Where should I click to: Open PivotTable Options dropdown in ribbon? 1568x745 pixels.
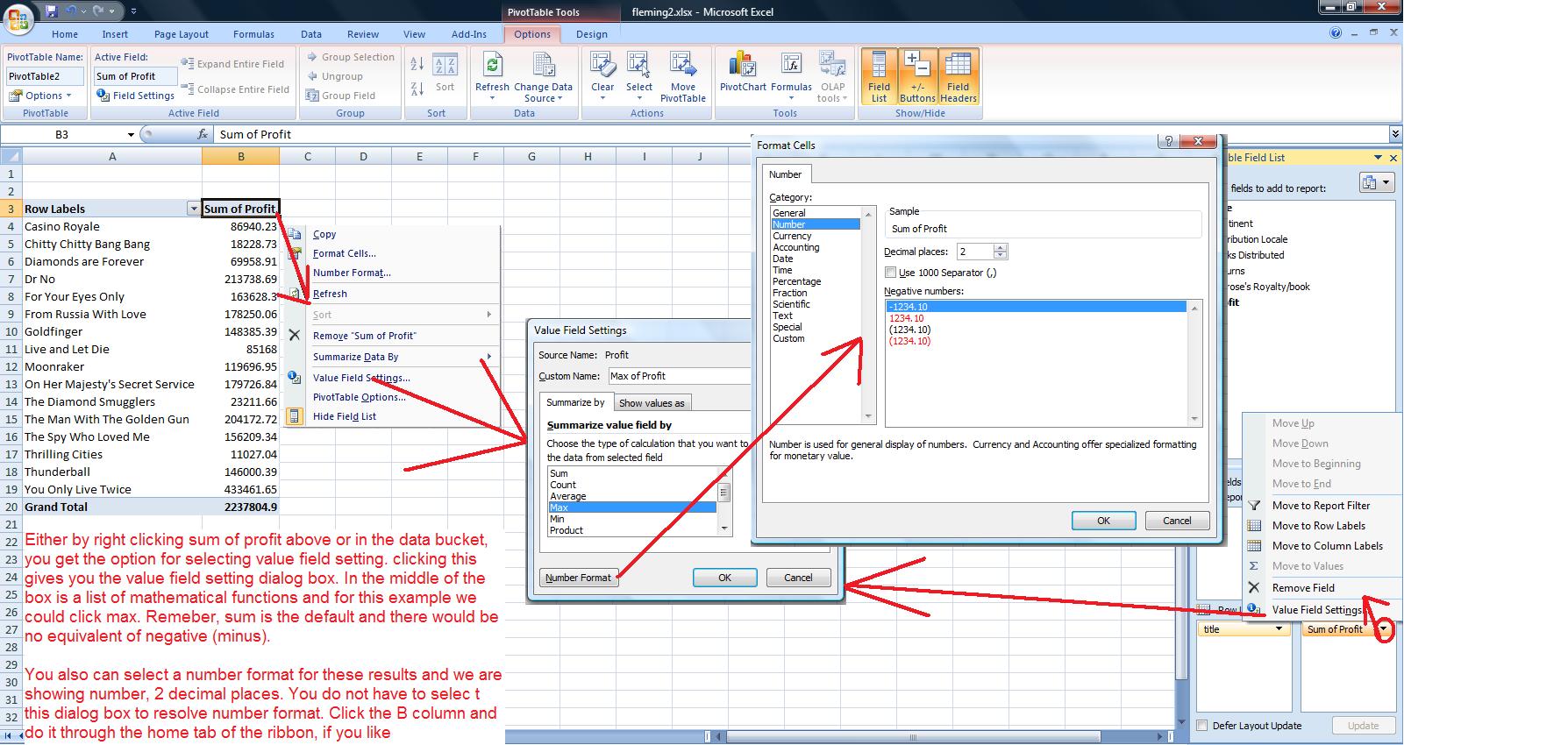tap(41, 96)
